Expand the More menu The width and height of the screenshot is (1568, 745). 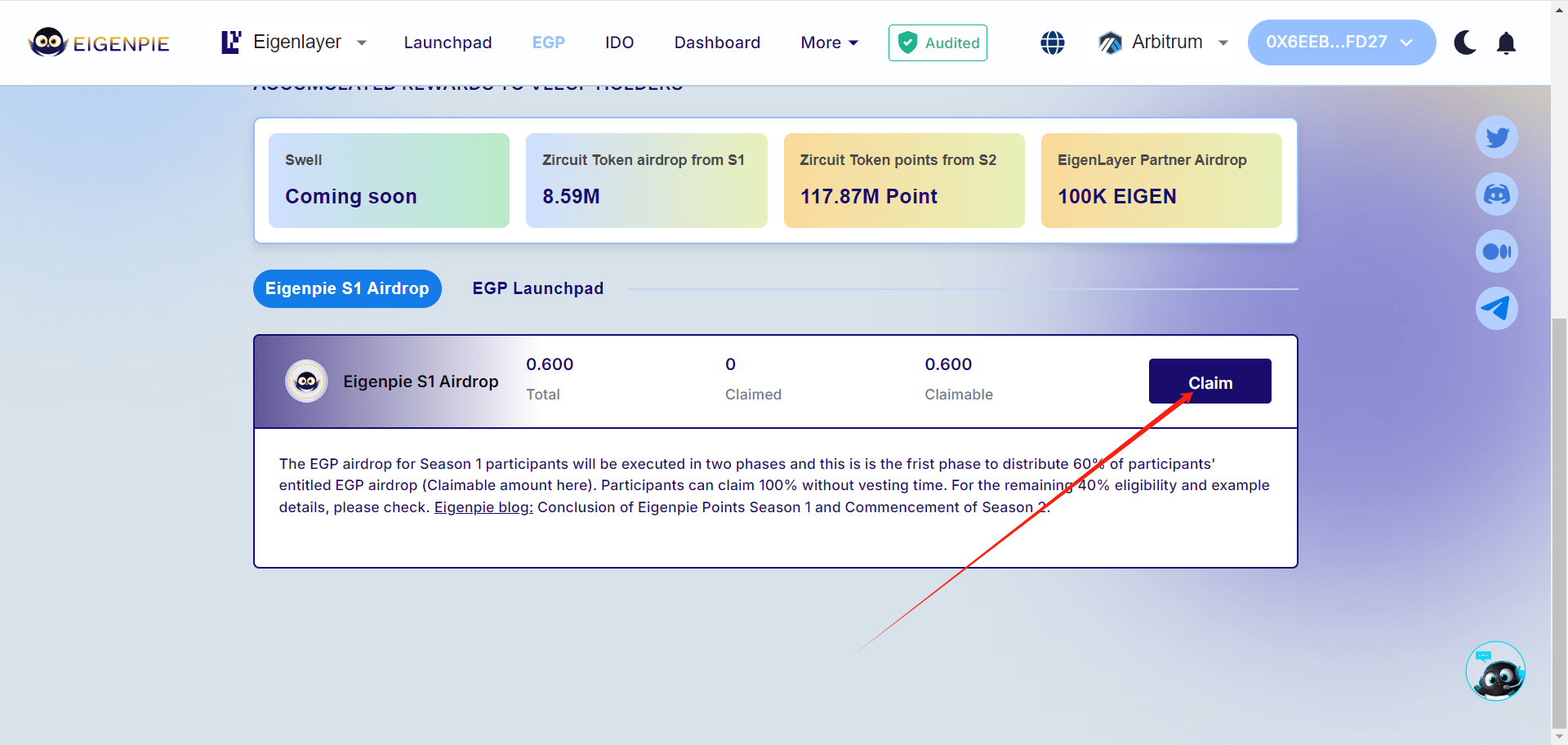(829, 42)
